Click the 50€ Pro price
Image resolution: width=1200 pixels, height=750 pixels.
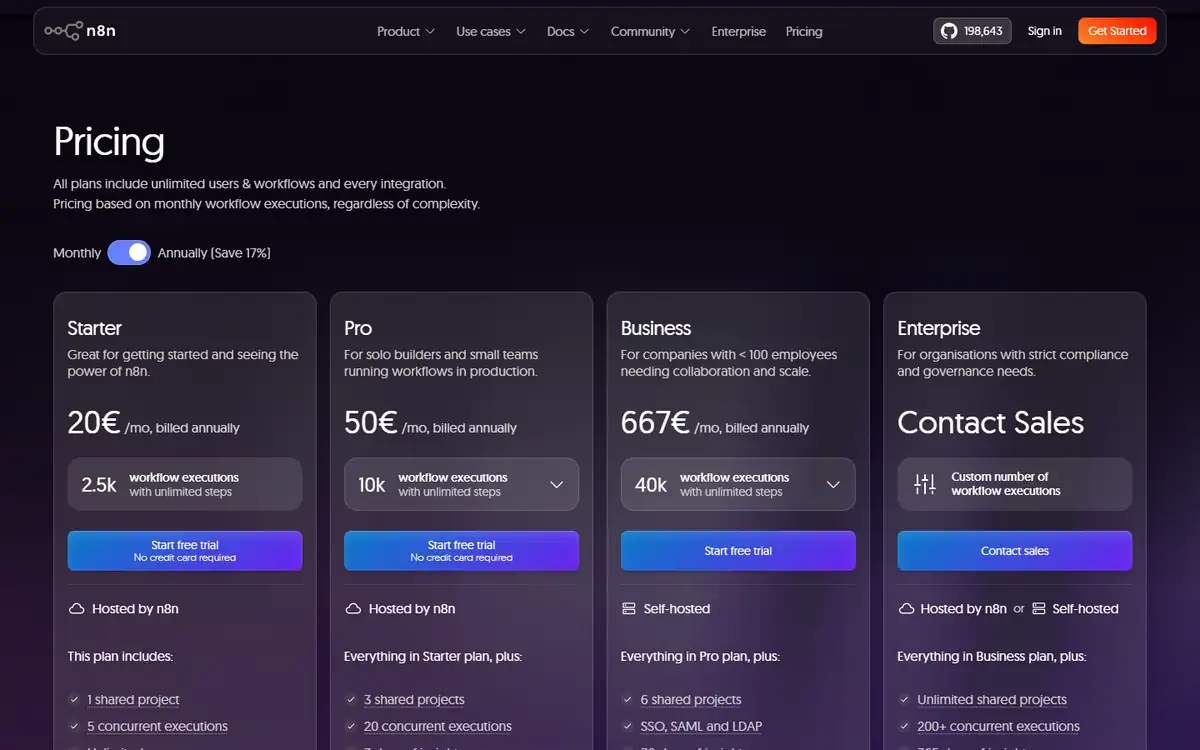tap(371, 423)
